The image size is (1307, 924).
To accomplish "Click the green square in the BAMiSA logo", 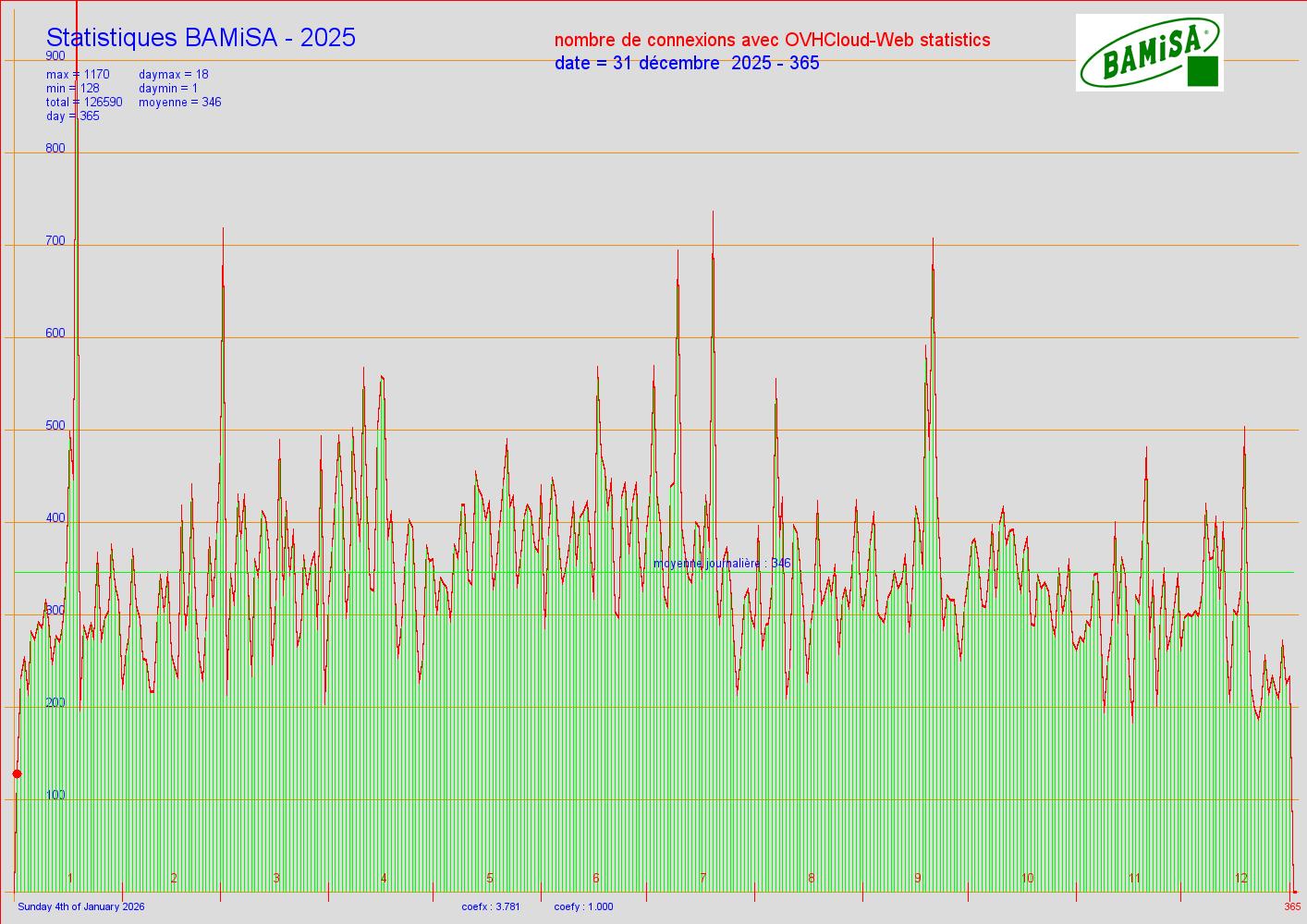I will tap(1202, 71).
